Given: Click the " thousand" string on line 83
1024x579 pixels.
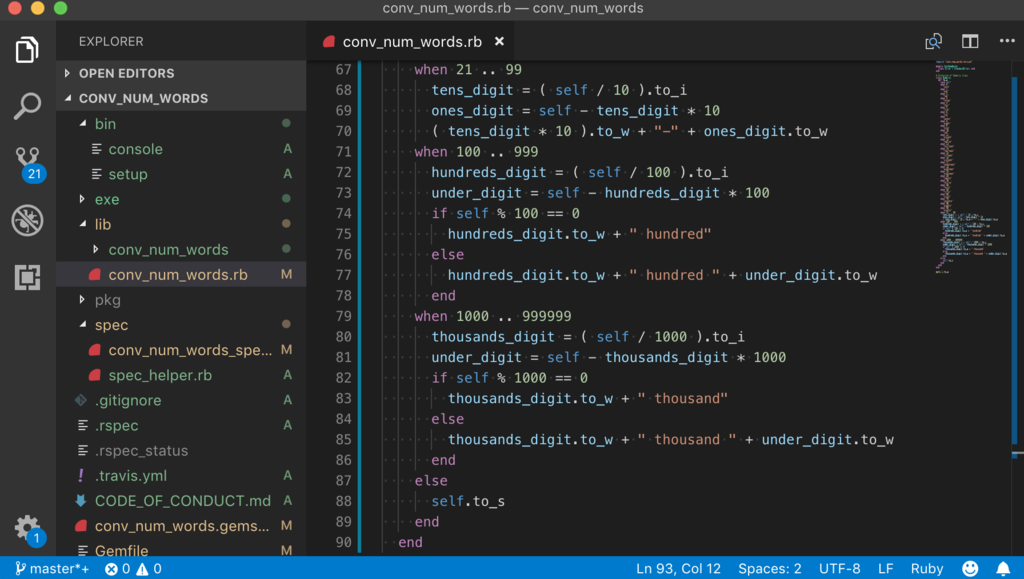Looking at the screenshot, I should [682, 398].
